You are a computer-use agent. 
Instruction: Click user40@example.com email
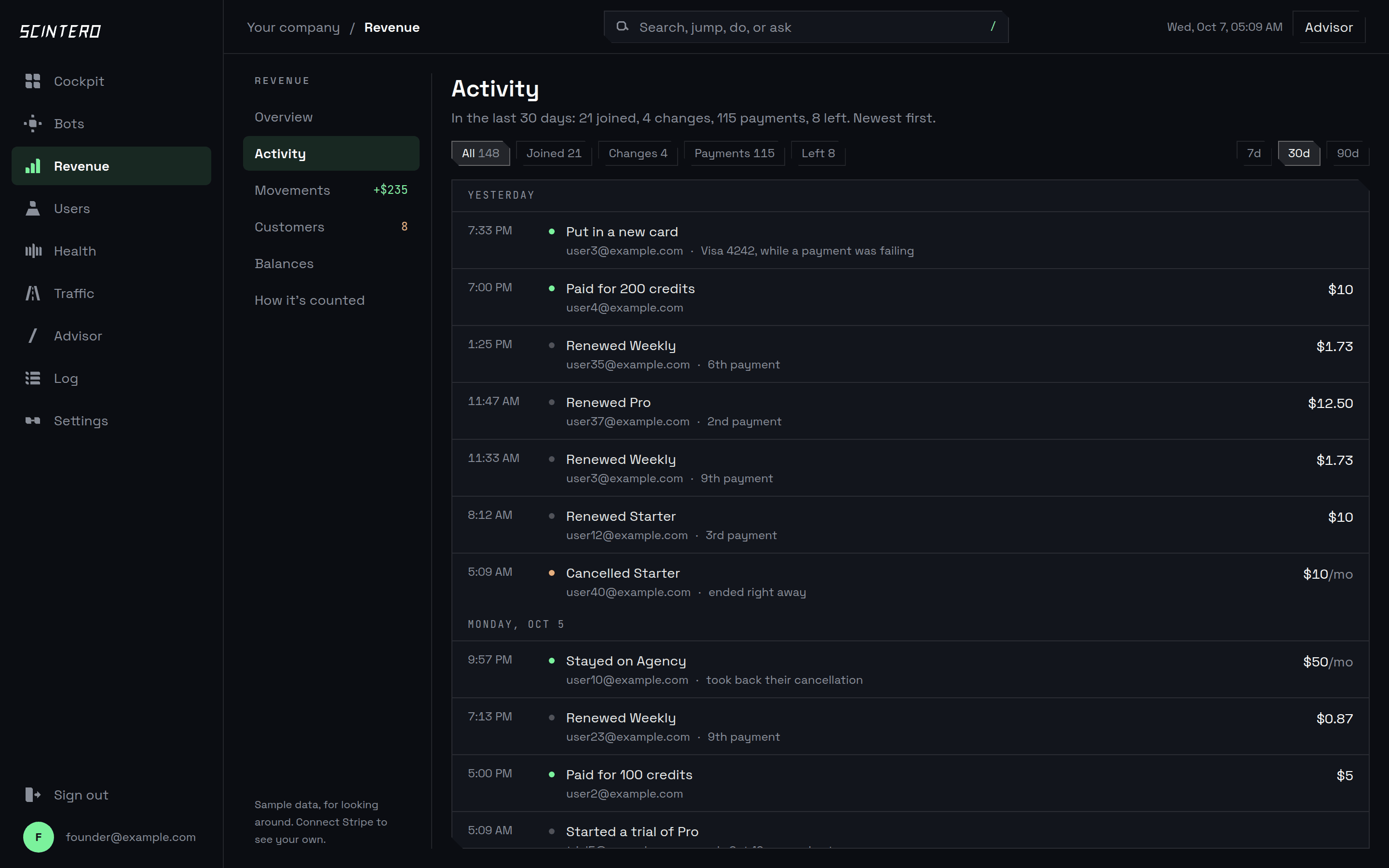coord(628,592)
